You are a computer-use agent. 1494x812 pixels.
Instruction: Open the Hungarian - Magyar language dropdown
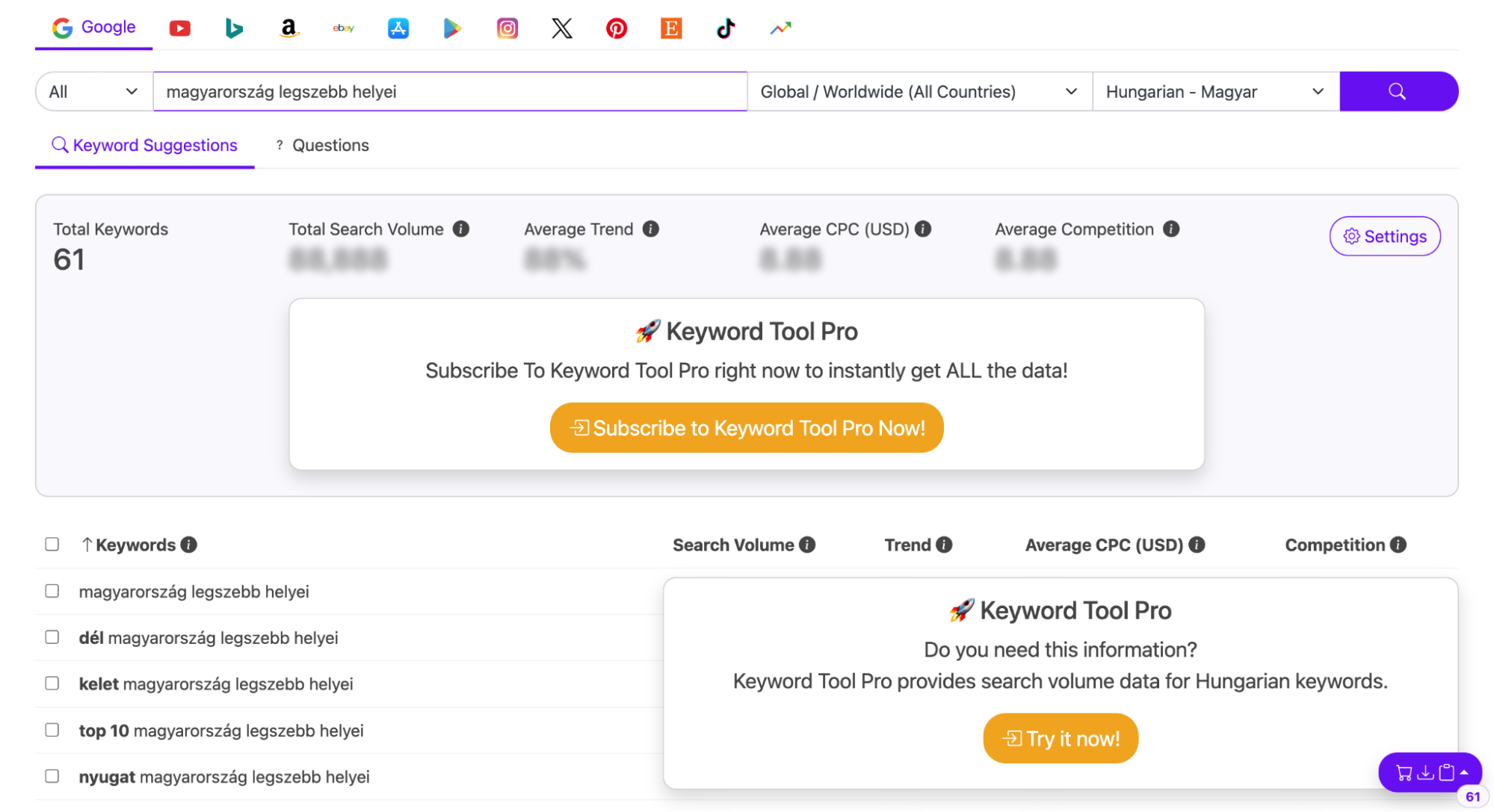point(1216,91)
